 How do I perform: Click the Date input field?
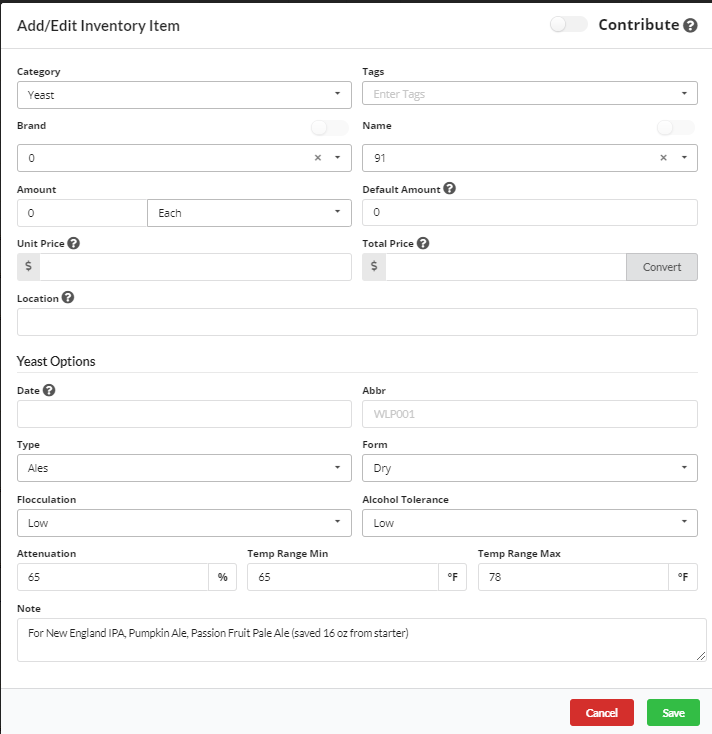pos(184,414)
